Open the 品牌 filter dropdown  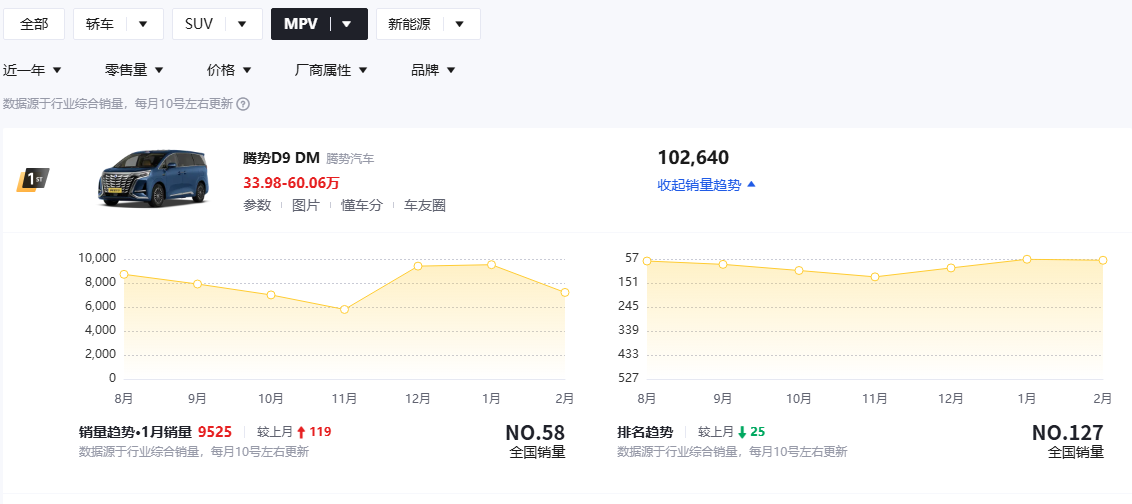433,70
